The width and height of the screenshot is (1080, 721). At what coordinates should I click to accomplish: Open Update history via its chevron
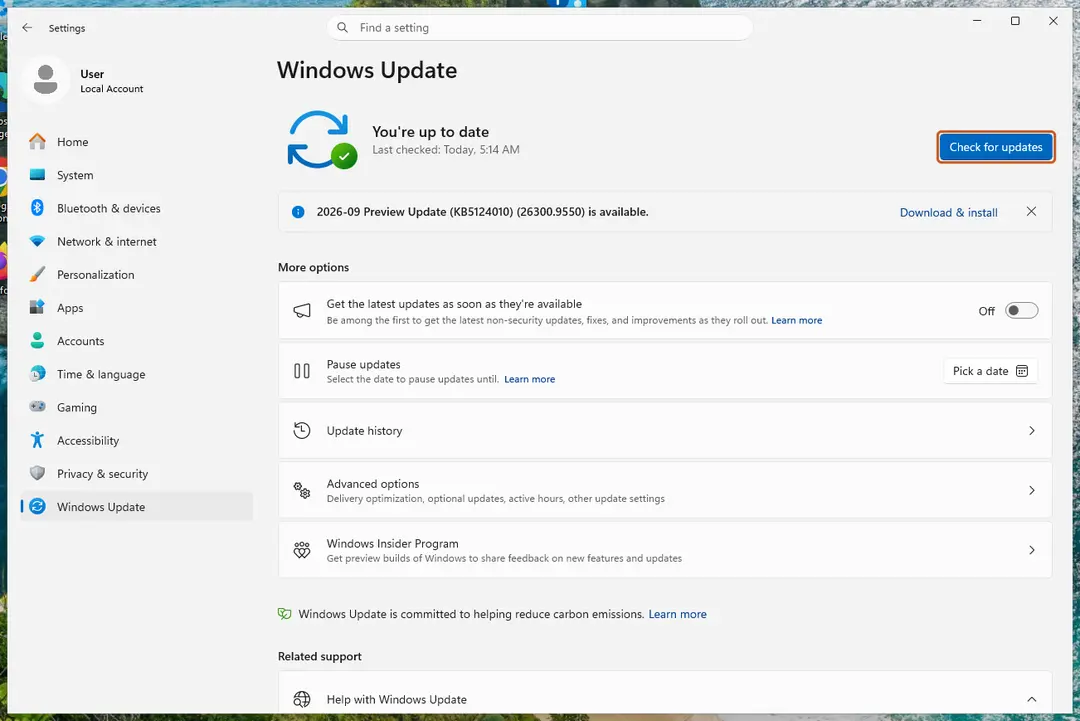[1032, 430]
